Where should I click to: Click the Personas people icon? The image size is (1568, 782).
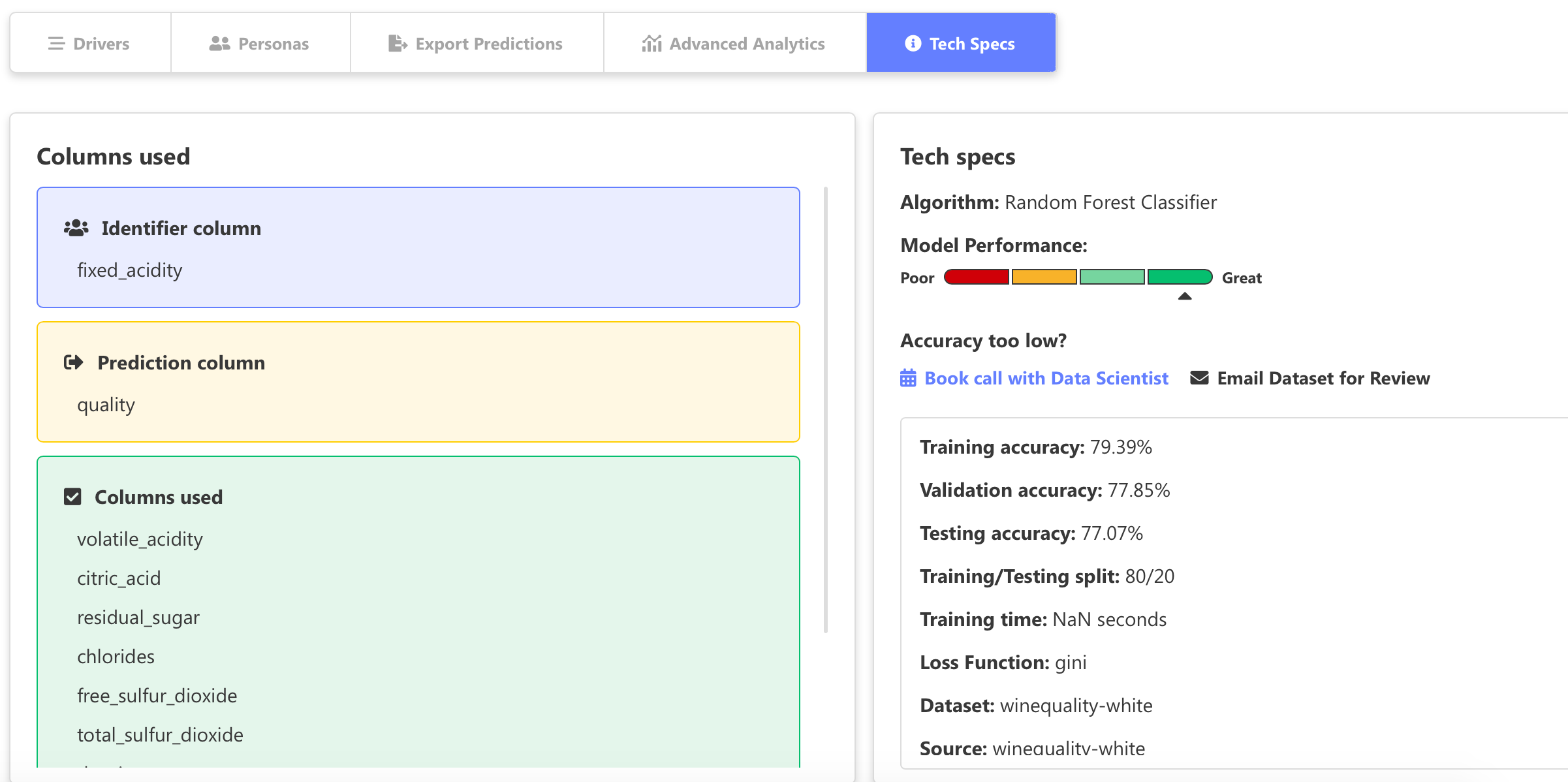219,44
